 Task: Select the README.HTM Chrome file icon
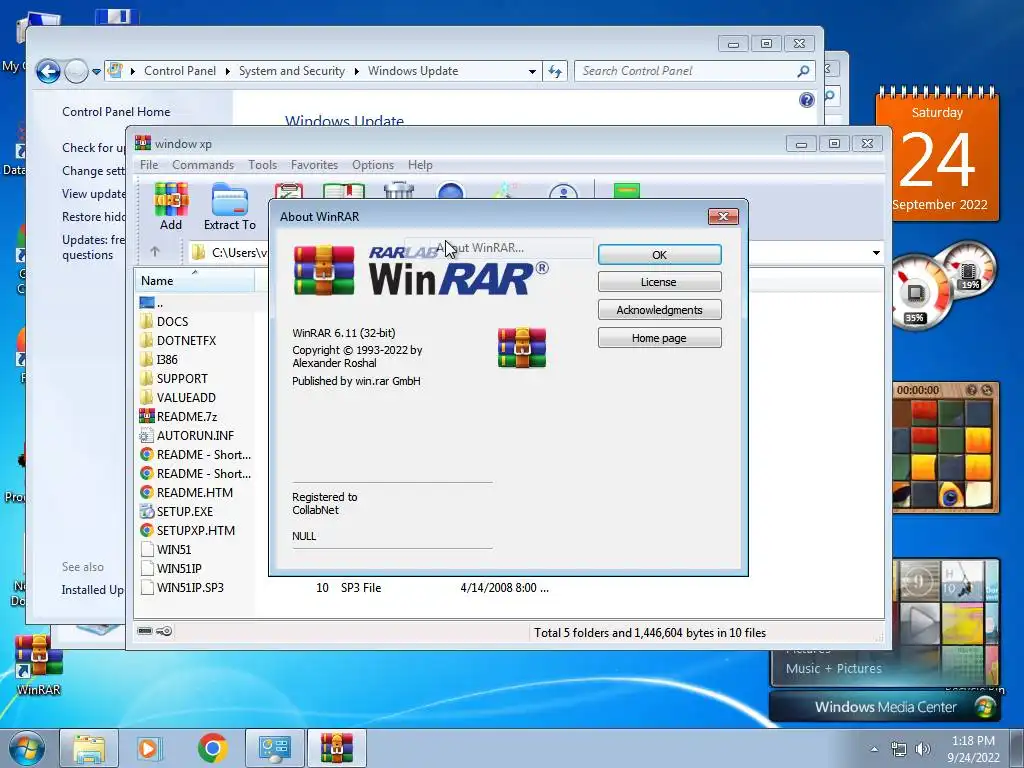click(x=146, y=492)
